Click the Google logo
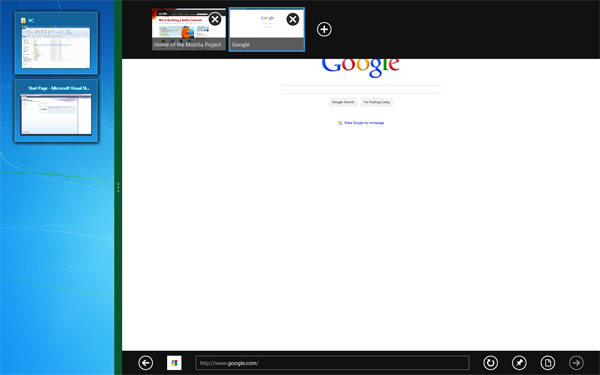Viewport: 600px width, 375px height. (360, 67)
